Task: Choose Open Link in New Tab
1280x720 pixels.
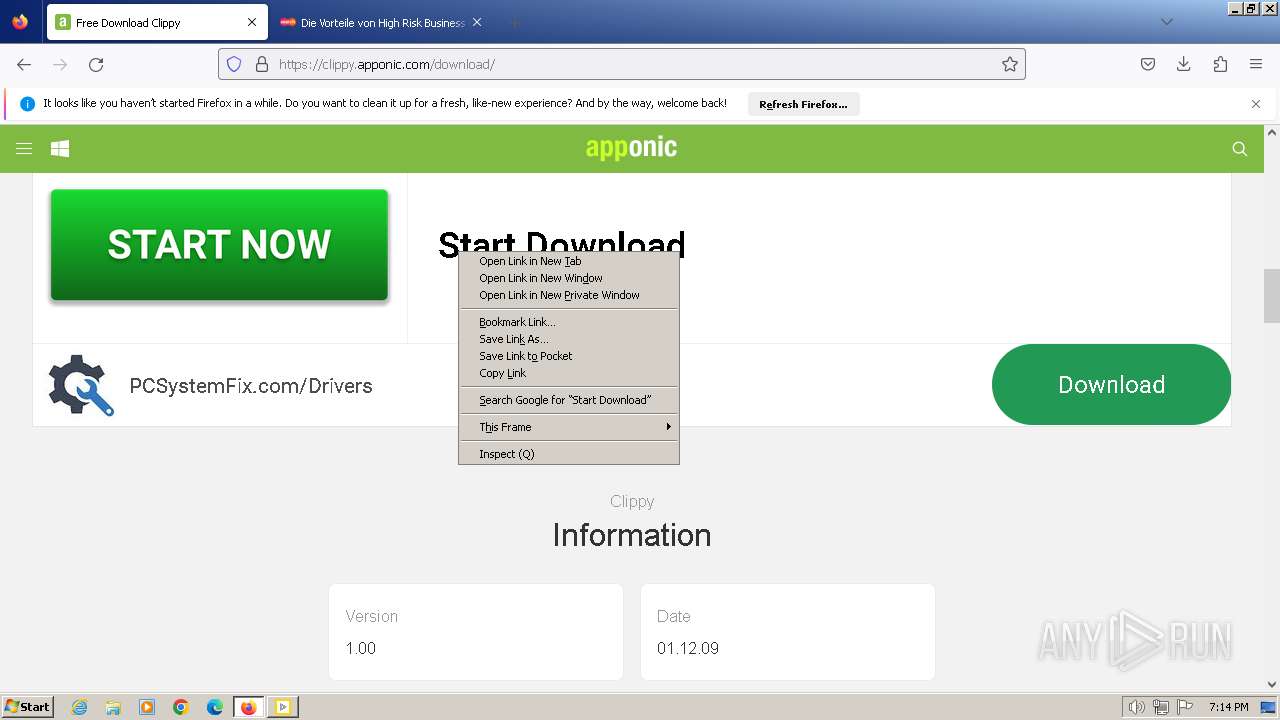Action: pyautogui.click(x=568, y=261)
